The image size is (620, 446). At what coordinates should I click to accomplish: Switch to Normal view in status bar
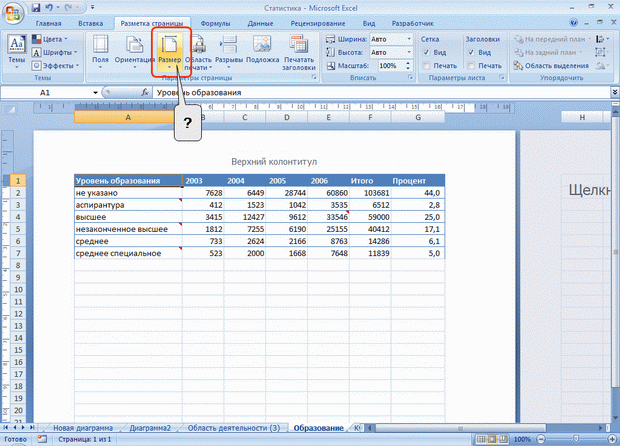pos(481,439)
